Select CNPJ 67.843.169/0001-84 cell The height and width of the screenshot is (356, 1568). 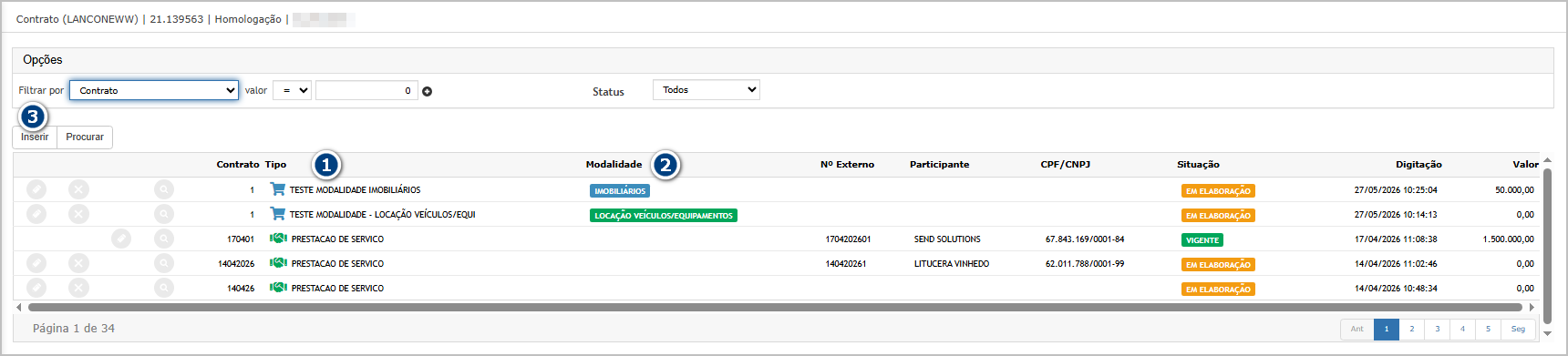click(x=1085, y=239)
